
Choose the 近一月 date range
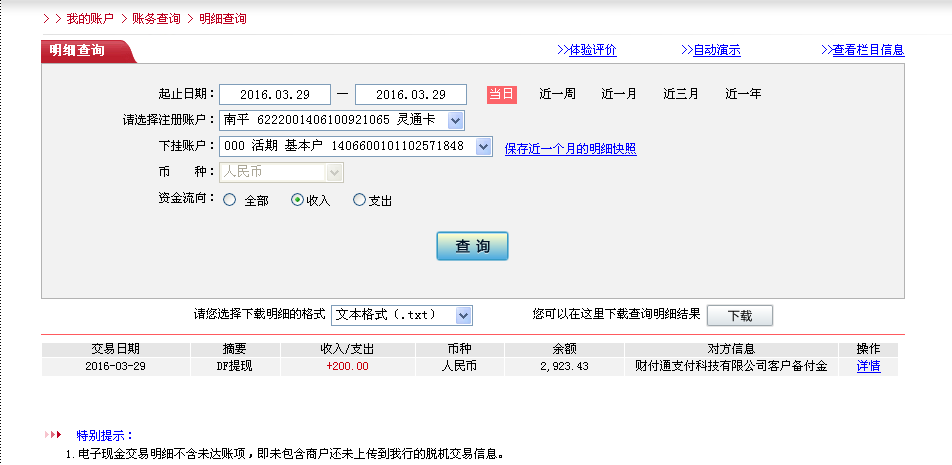(618, 94)
